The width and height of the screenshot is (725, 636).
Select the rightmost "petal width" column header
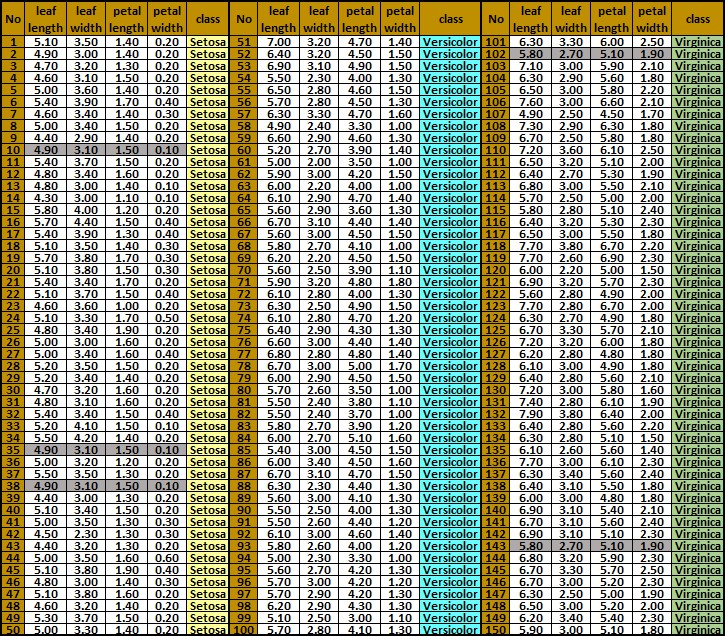click(652, 19)
